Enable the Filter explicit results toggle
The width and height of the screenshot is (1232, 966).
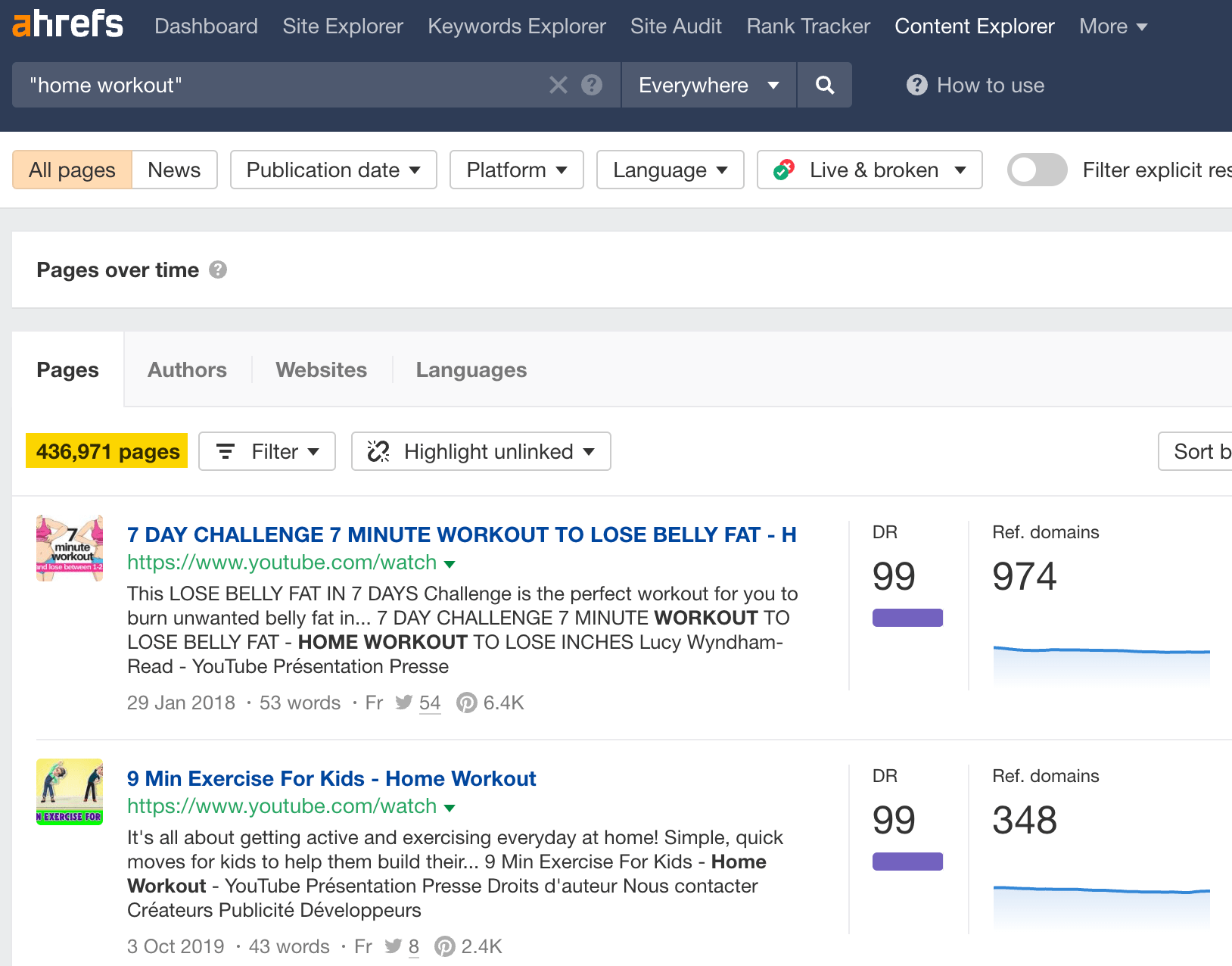(1037, 170)
